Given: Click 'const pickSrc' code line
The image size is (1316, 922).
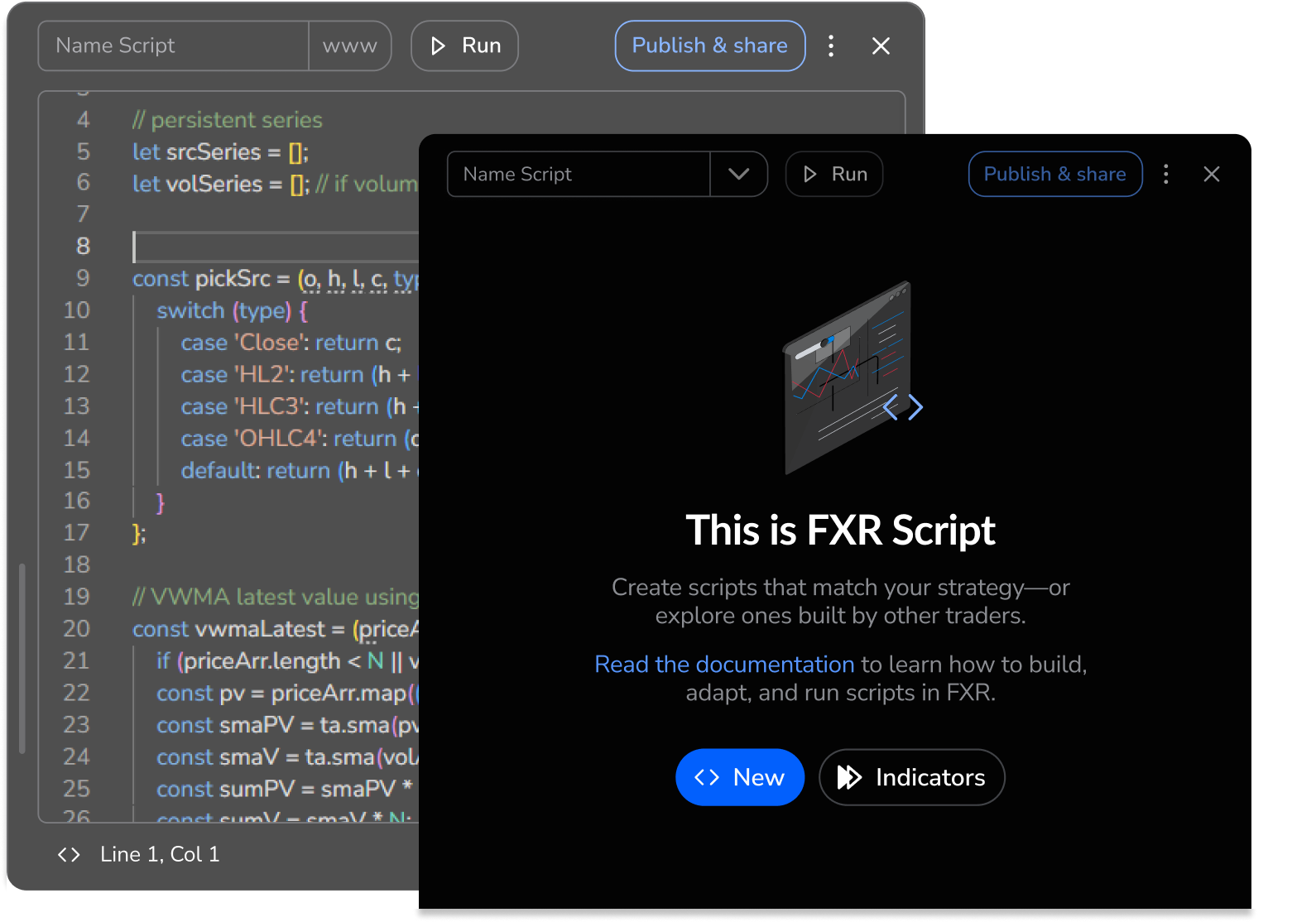Looking at the screenshot, I should (276, 279).
